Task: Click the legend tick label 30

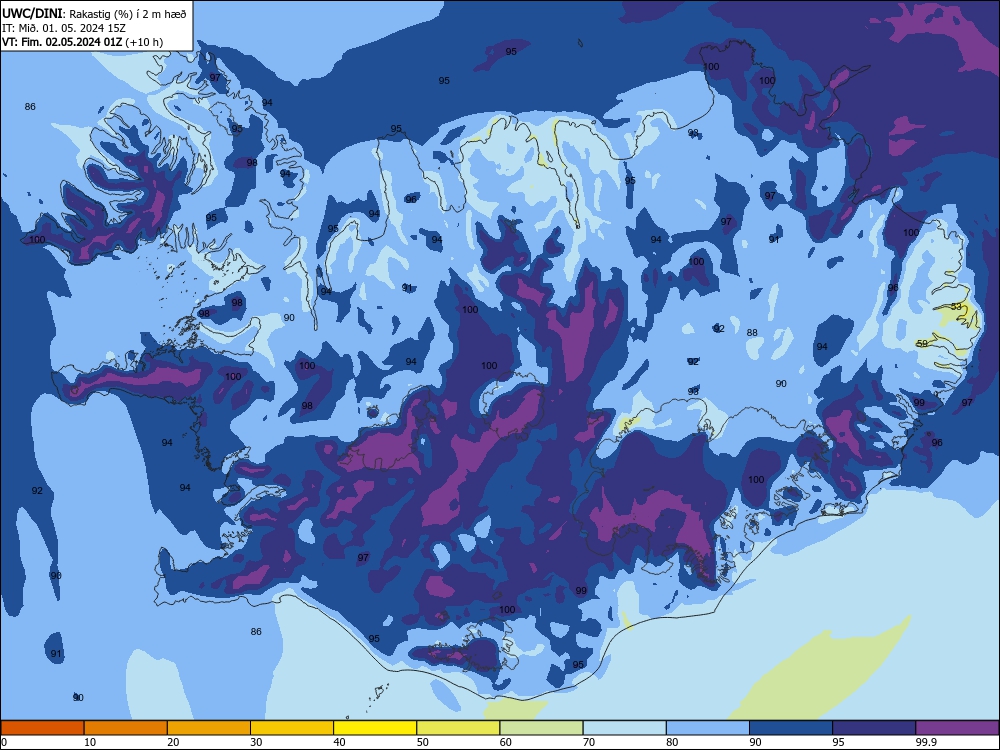Action: pyautogui.click(x=256, y=742)
